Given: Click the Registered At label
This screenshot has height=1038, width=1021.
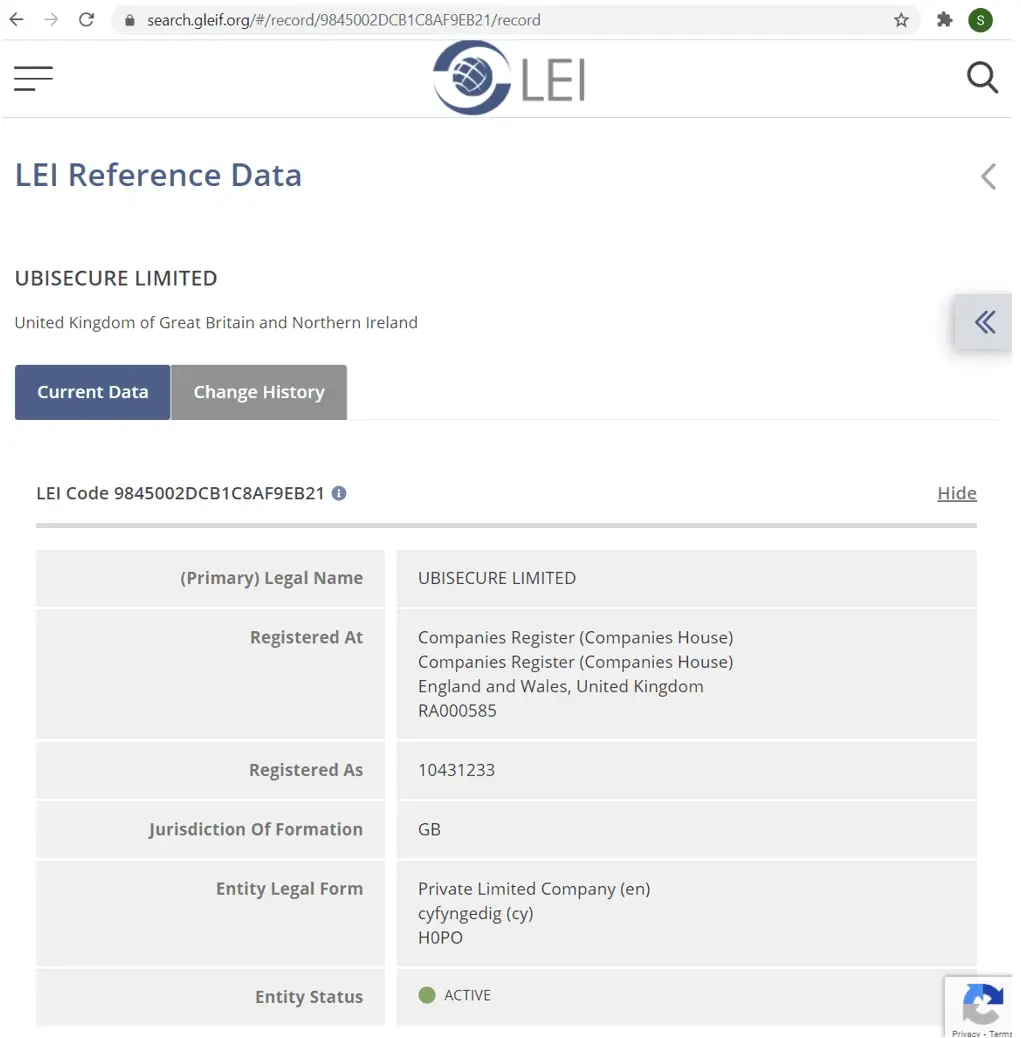Looking at the screenshot, I should [306, 637].
